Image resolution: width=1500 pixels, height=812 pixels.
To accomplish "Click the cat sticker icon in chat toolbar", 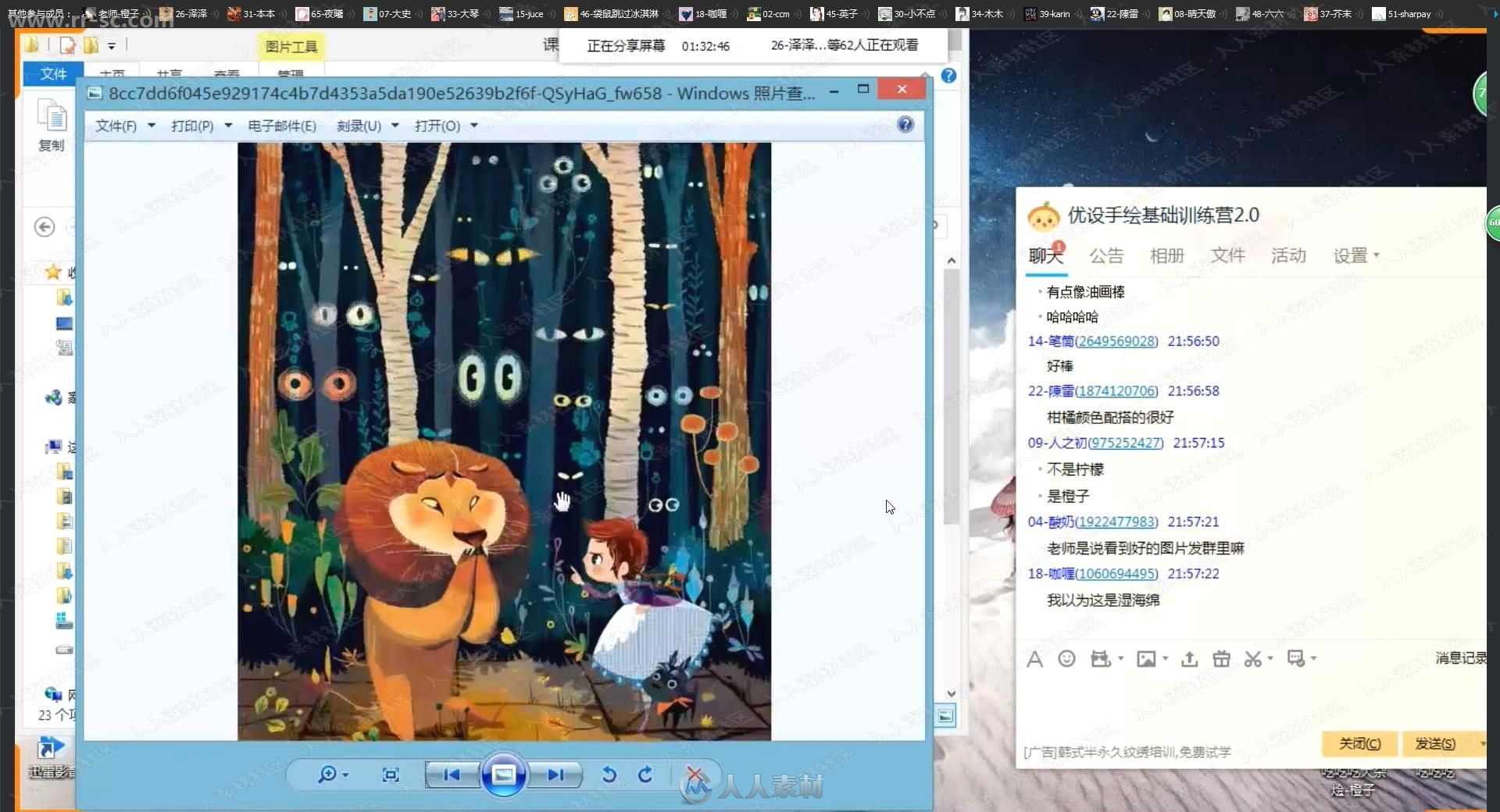I will click(1101, 659).
